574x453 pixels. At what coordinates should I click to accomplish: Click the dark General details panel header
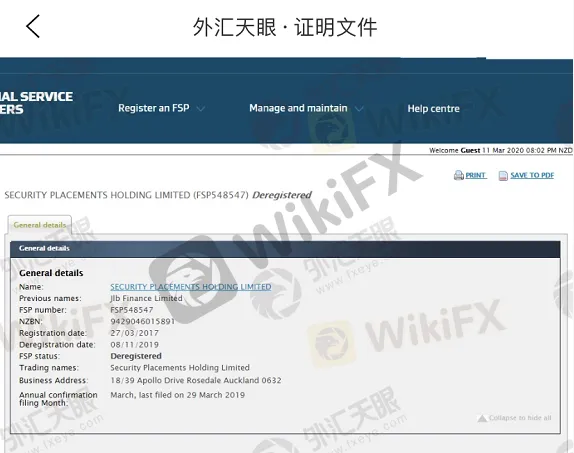[285, 248]
